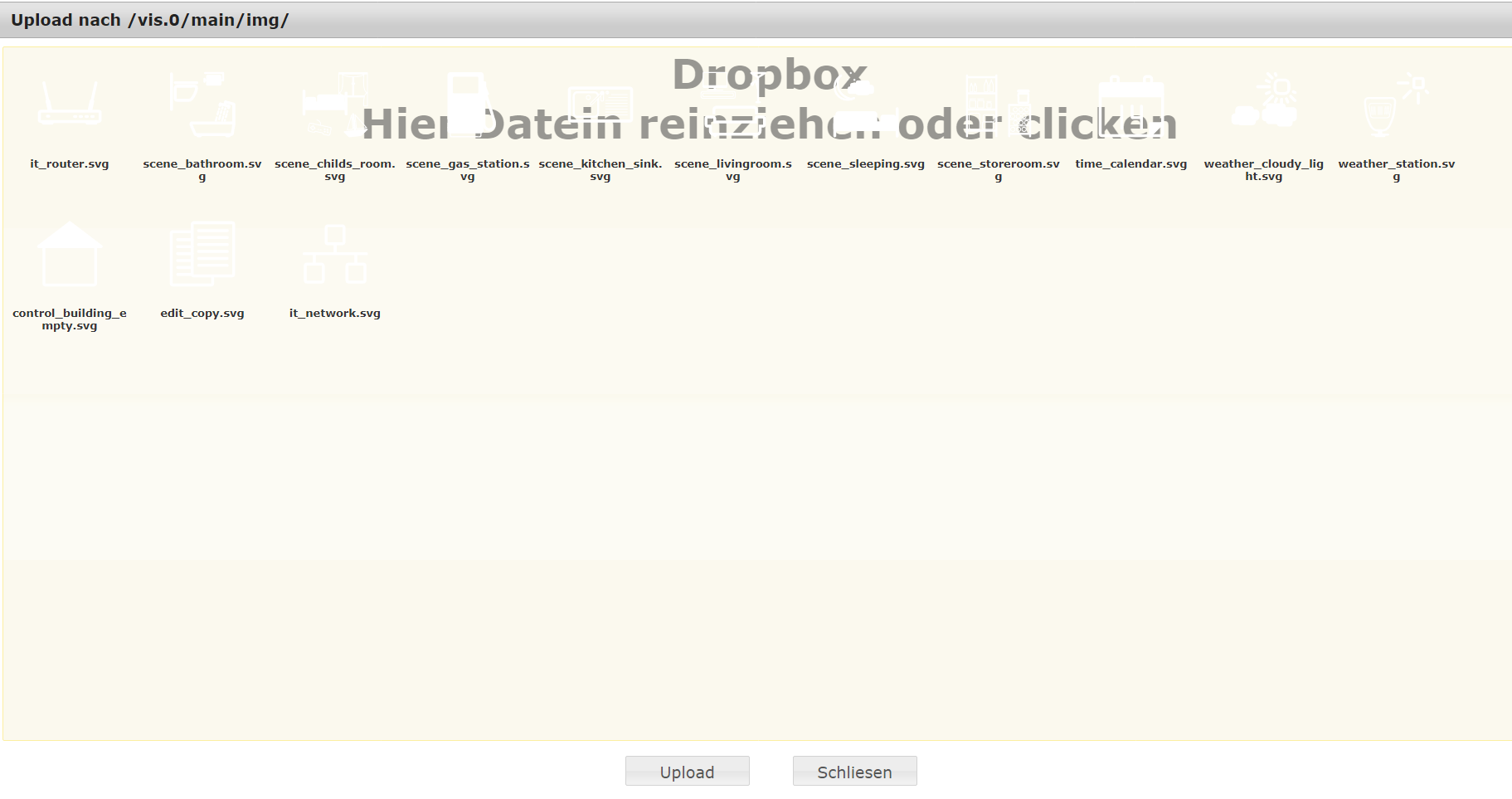Click the scene_sleeping.svg icon
The image size is (1512, 799).
coord(866,105)
